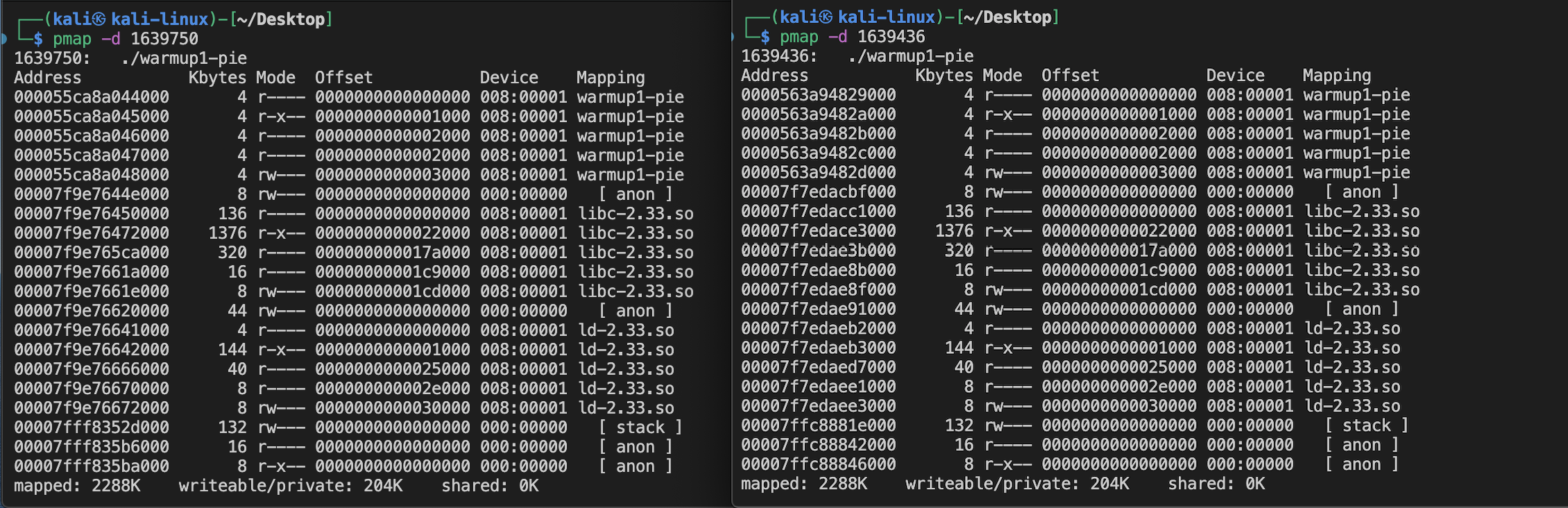
Task: Click the left pane's Address column header
Action: [x=47, y=78]
